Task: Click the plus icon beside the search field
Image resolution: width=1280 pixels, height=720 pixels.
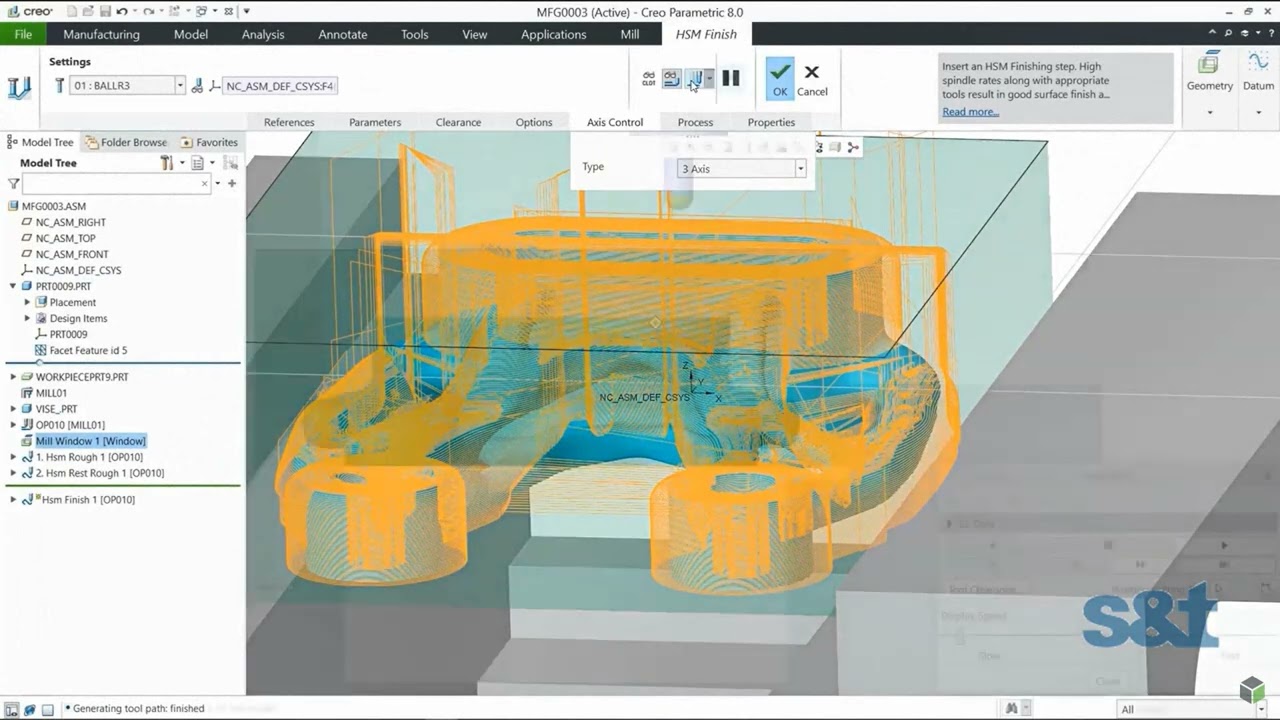Action: [x=232, y=183]
